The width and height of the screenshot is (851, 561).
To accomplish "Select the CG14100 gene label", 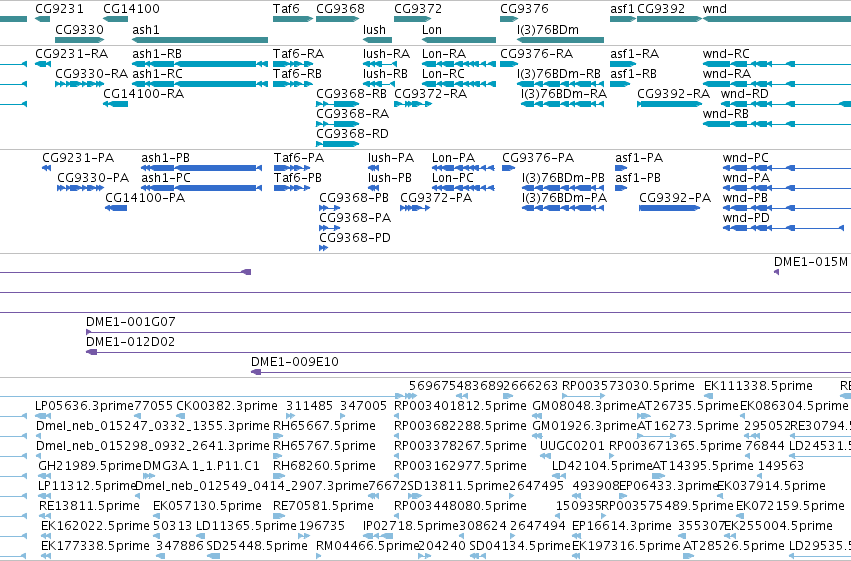I will tap(131, 9).
